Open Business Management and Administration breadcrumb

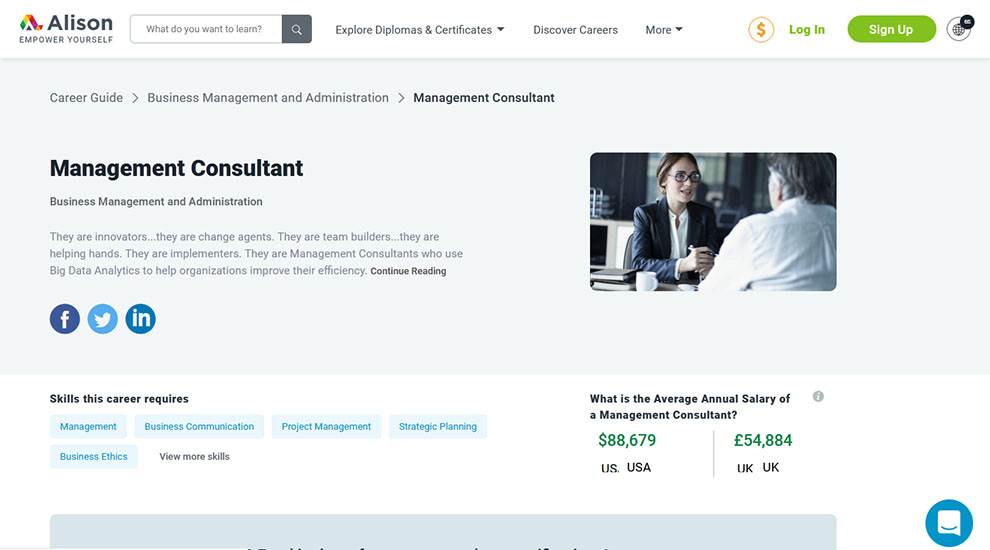268,98
